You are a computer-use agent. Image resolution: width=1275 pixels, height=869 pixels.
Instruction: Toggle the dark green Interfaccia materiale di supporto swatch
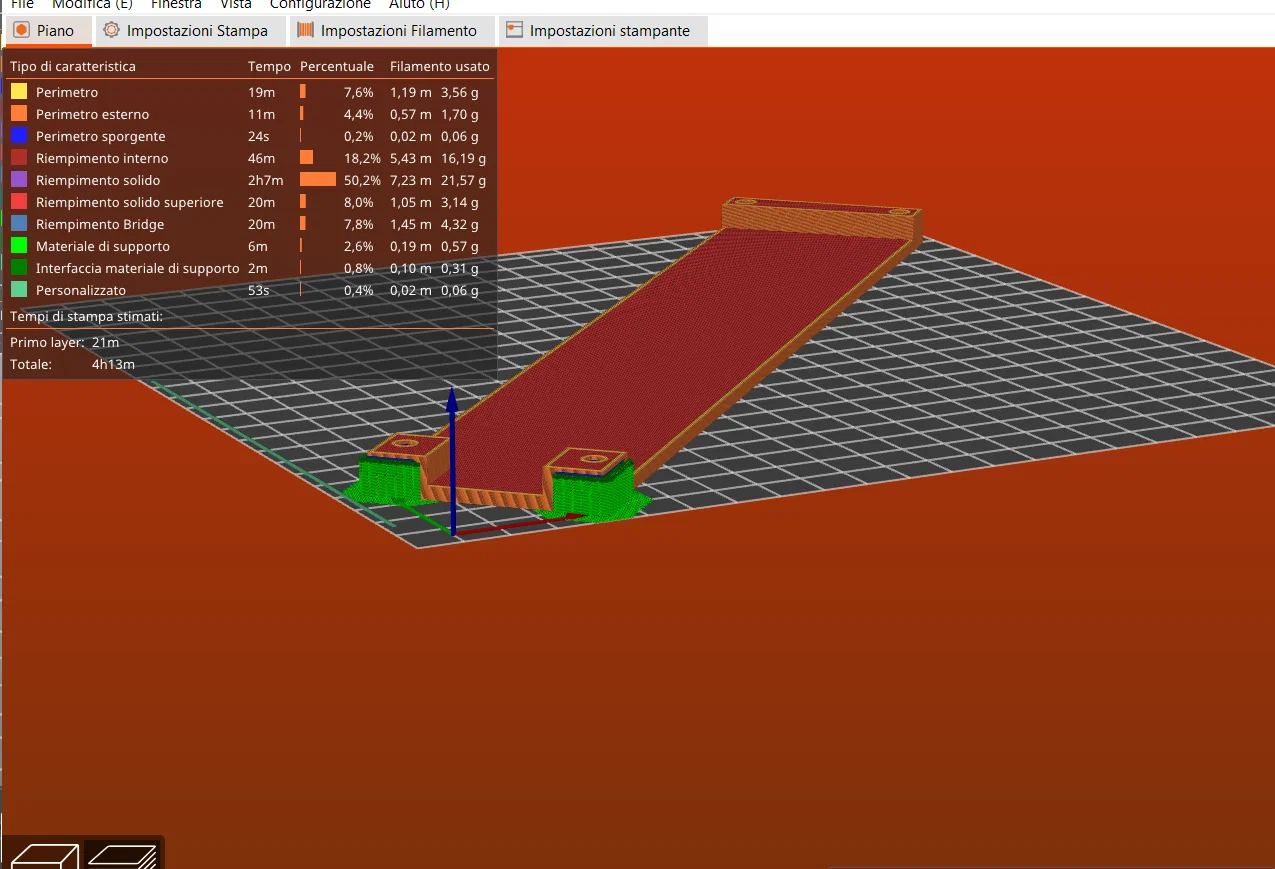19,268
